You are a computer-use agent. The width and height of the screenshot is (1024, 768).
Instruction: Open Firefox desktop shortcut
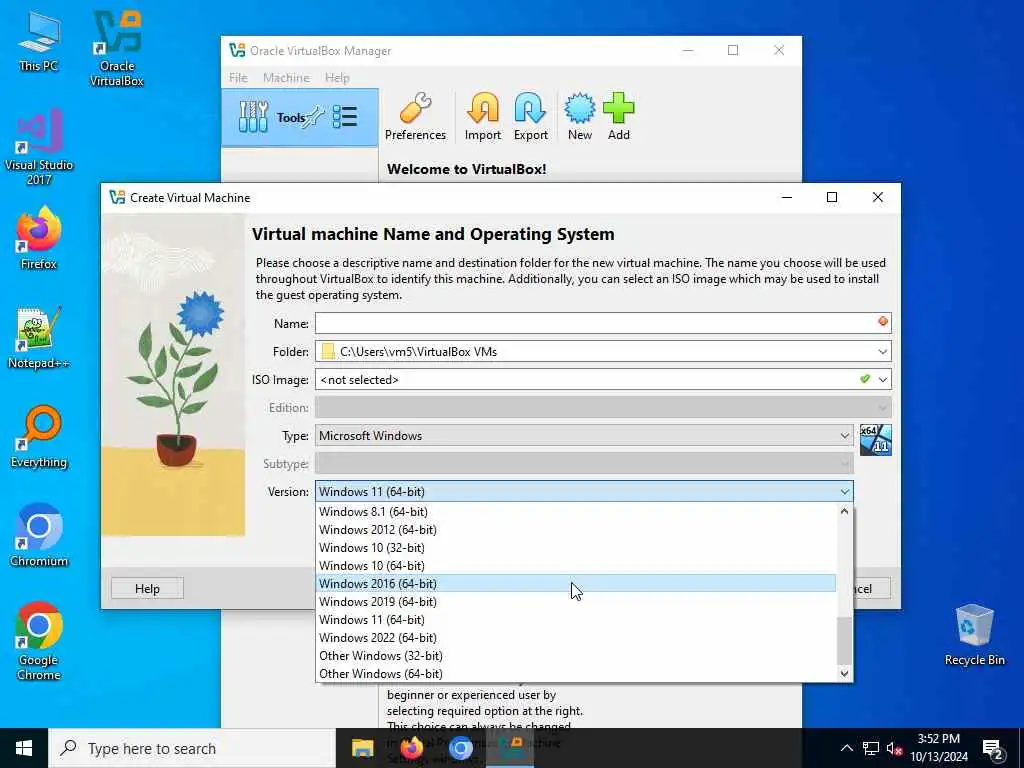pos(39,238)
